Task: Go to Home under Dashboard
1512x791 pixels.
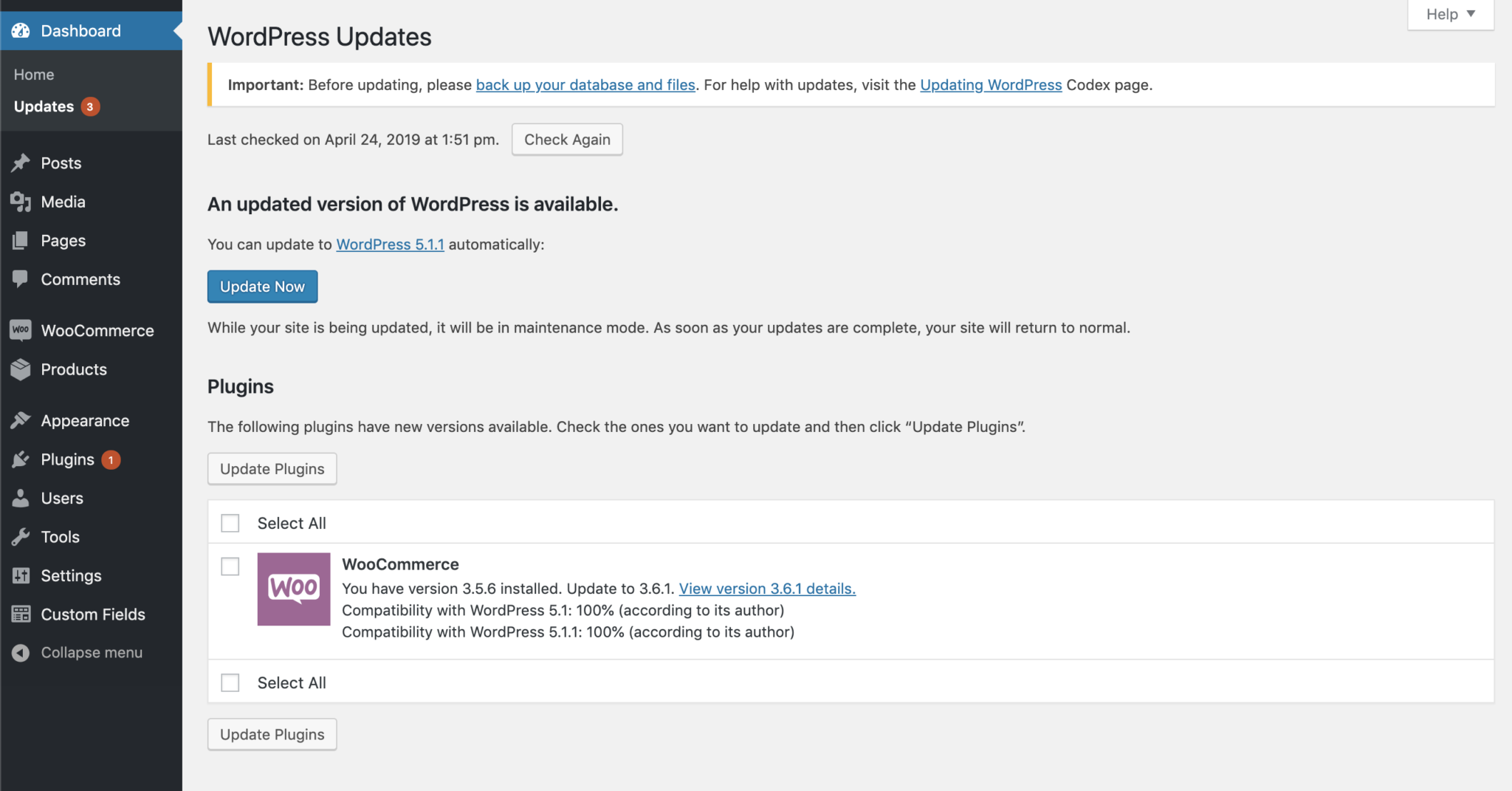Action: pos(34,75)
